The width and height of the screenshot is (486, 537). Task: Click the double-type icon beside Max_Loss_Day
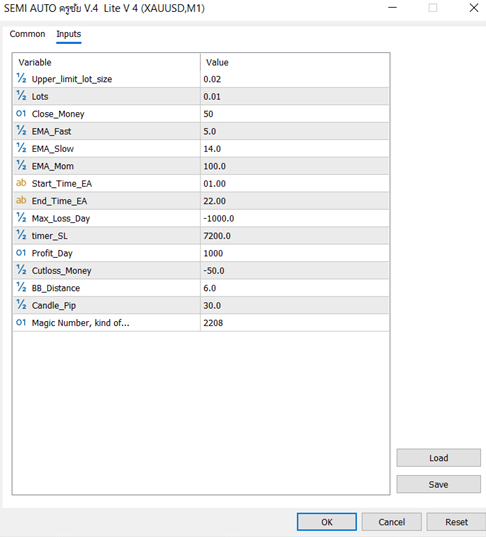21,218
